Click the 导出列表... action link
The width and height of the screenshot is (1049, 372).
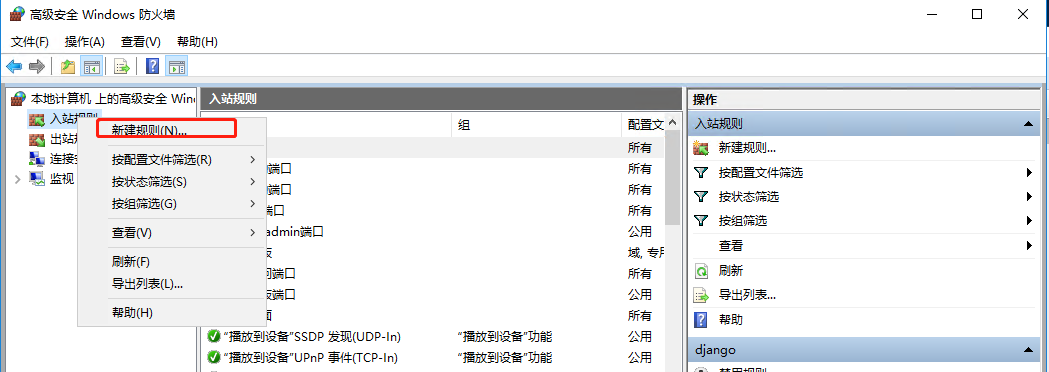[747, 295]
